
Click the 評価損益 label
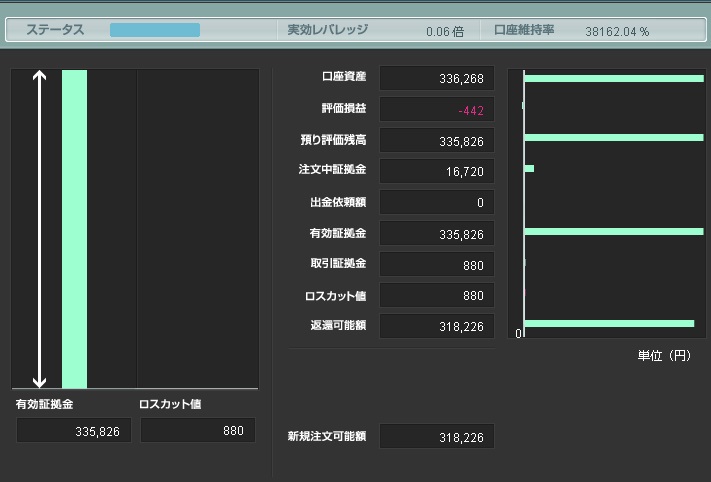pyautogui.click(x=344, y=108)
